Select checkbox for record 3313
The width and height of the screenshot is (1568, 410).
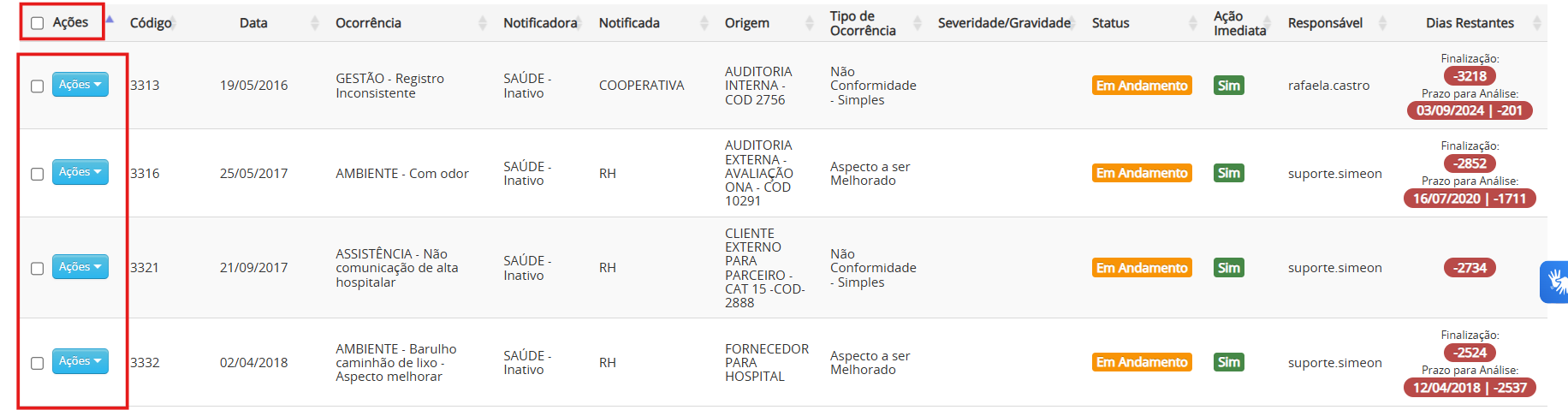coord(38,86)
